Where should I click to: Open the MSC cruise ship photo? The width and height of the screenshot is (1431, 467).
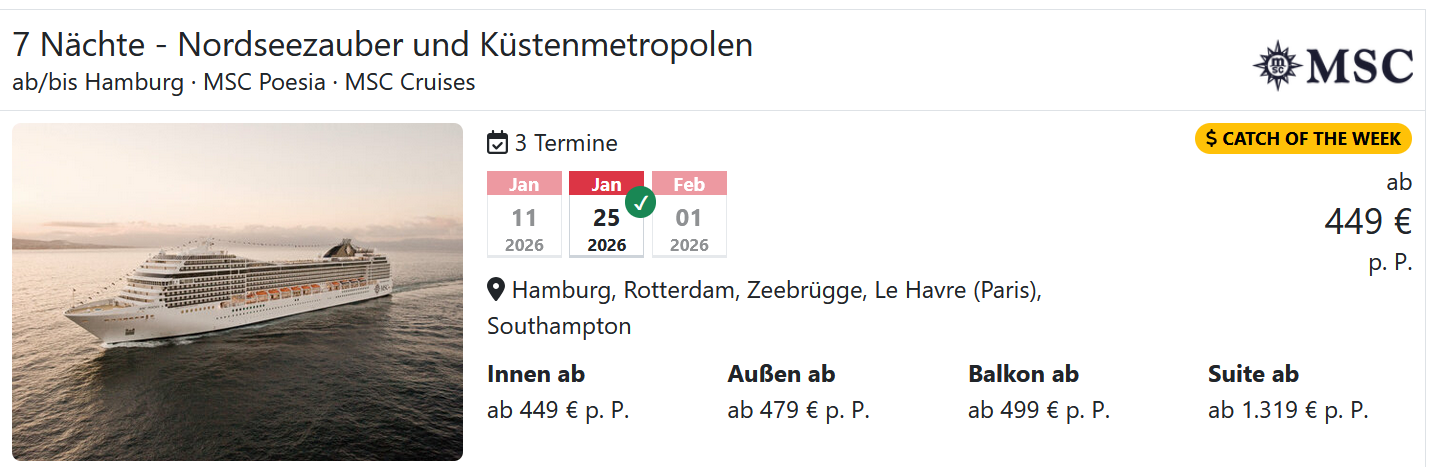237,291
